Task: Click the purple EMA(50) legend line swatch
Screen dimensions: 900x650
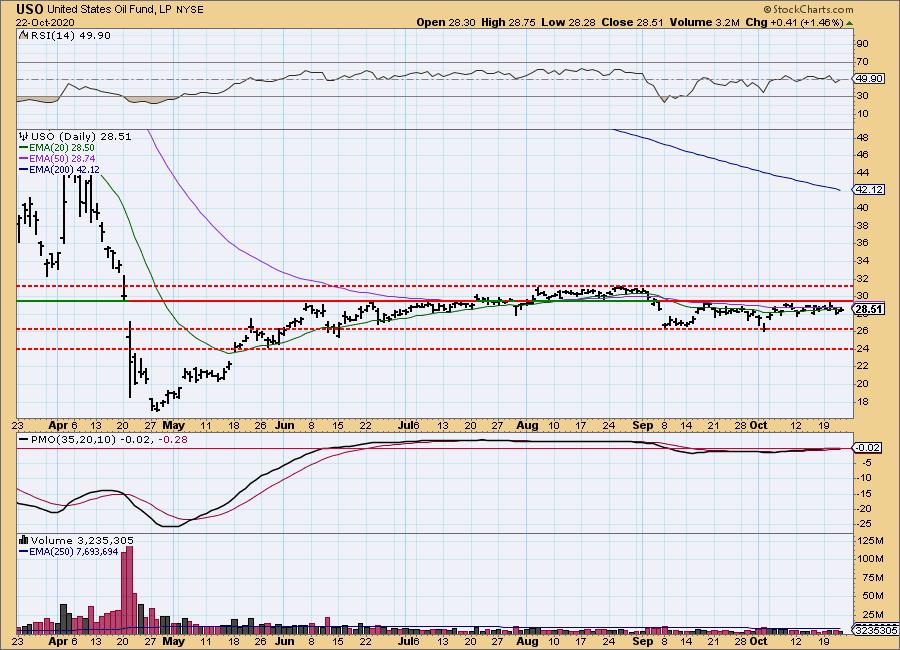Action: [24, 158]
